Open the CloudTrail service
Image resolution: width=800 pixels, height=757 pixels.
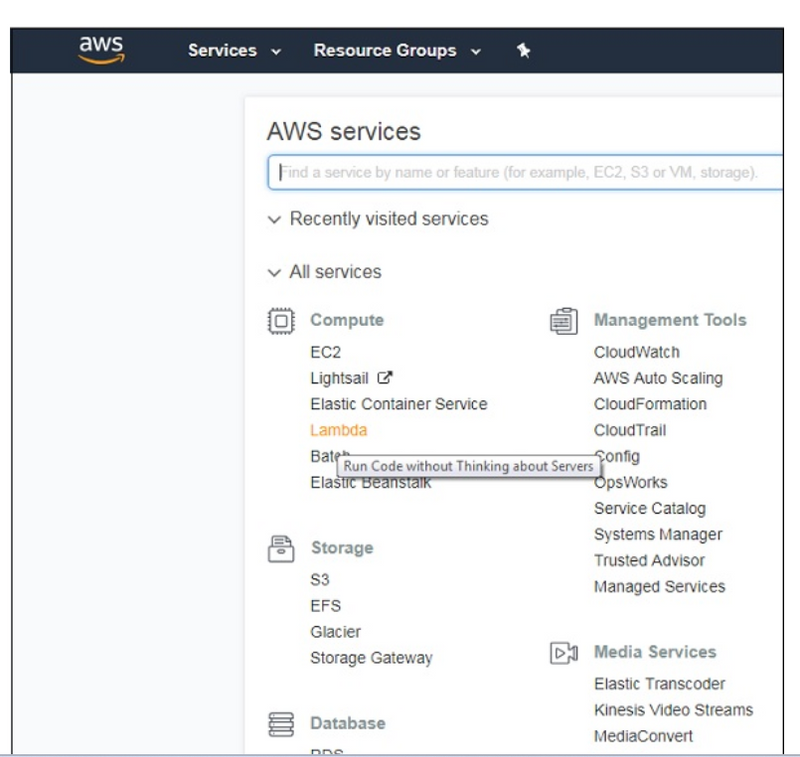coord(630,430)
